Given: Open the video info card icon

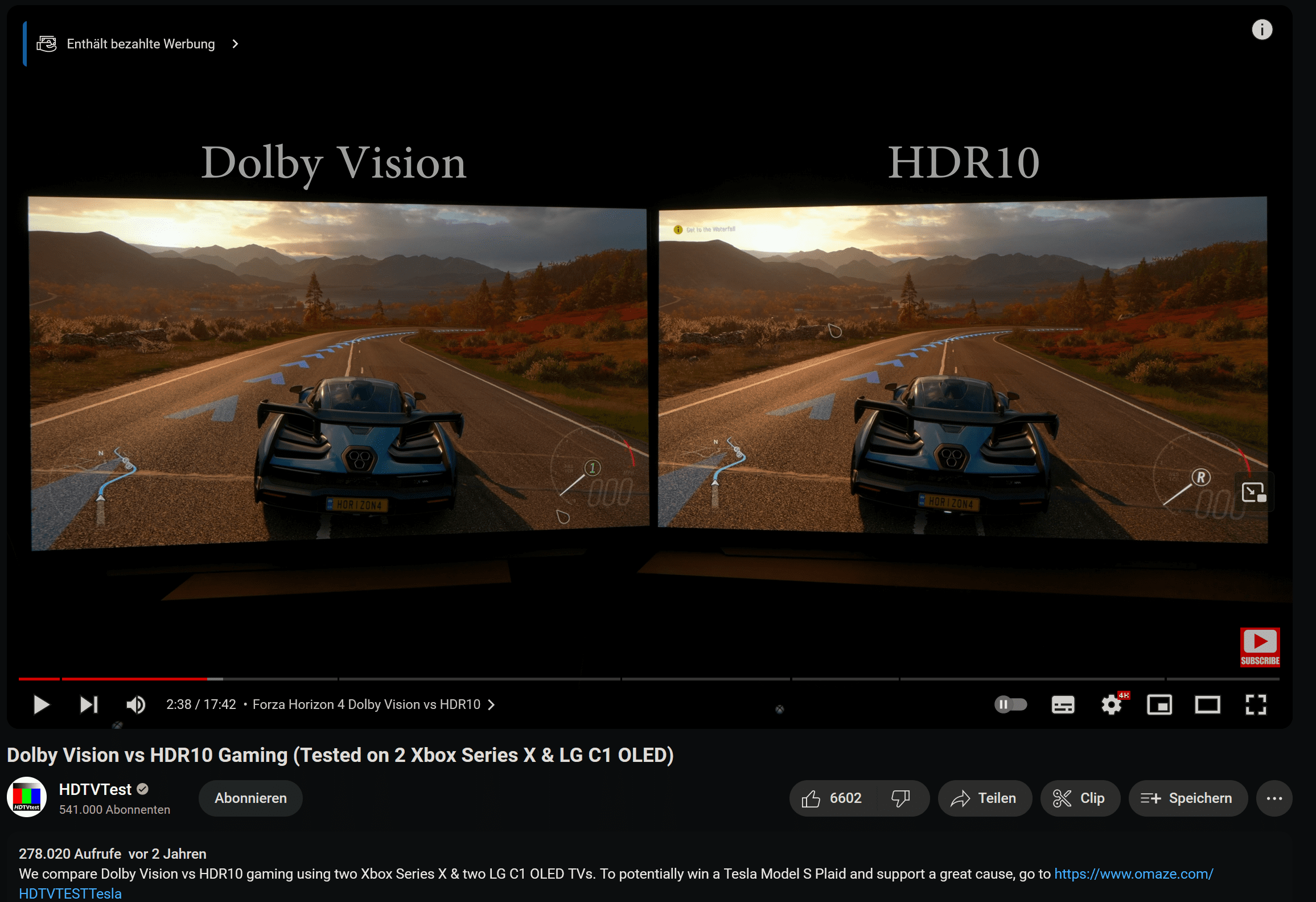Looking at the screenshot, I should 1262,30.
